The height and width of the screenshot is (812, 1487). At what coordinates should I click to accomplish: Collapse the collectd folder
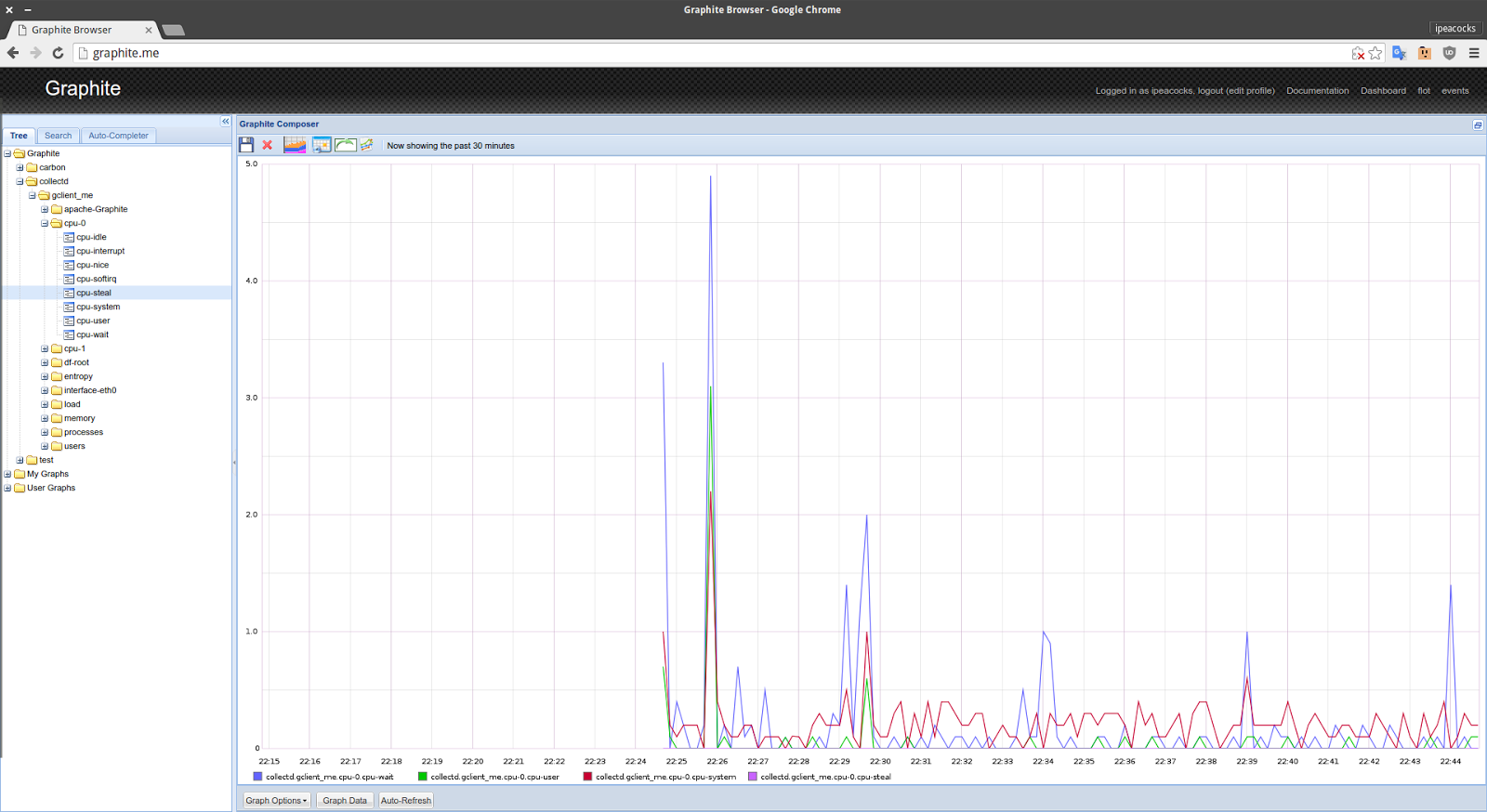pos(20,181)
